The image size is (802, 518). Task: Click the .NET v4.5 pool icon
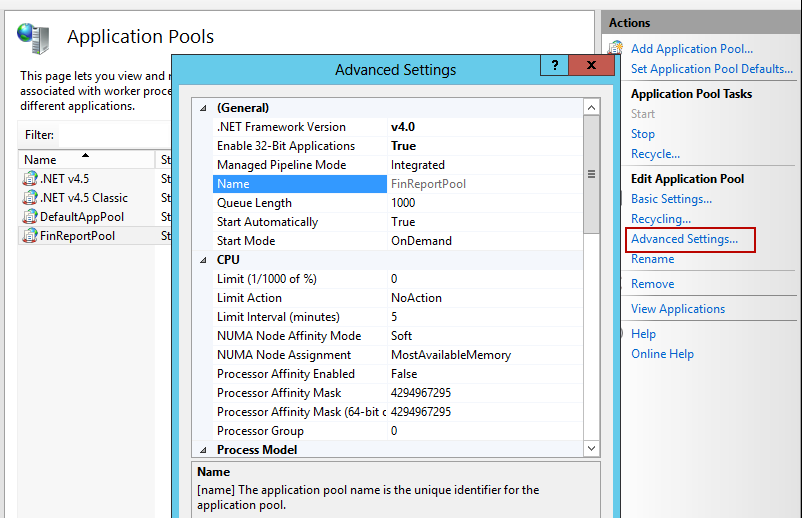[30, 179]
